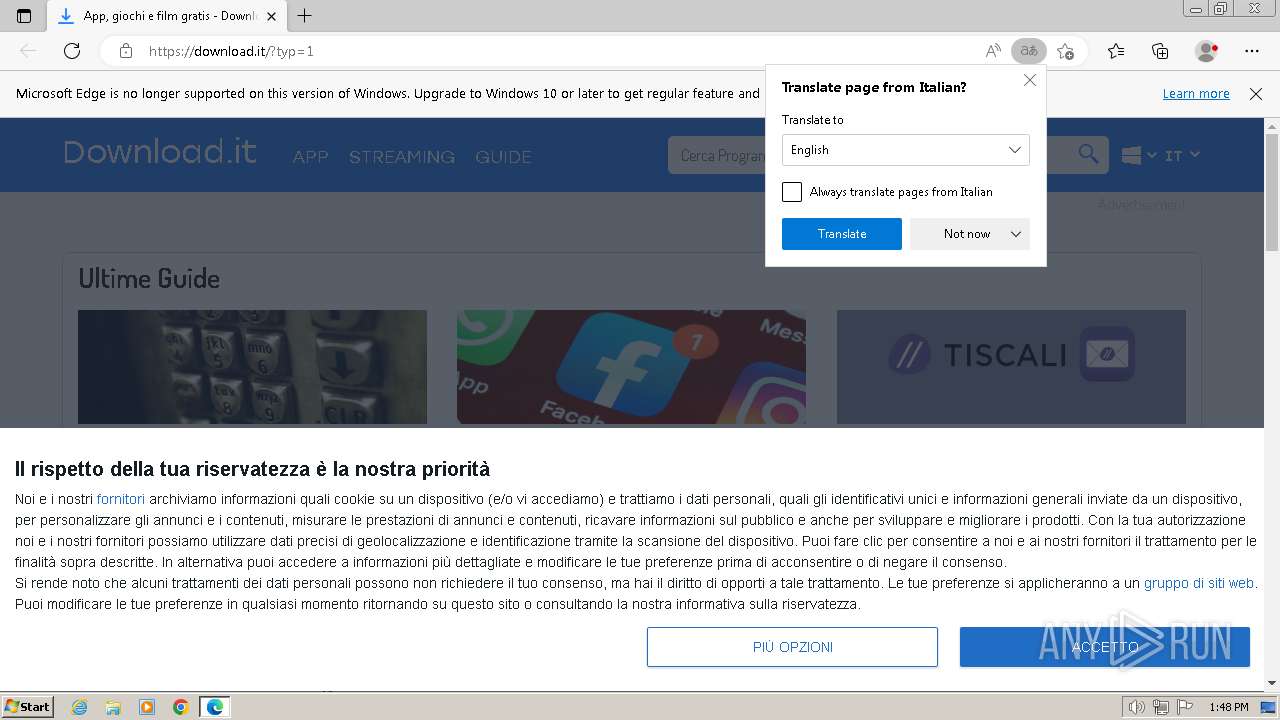Open Chrome from taskbar
1280x720 pixels.
tap(181, 707)
